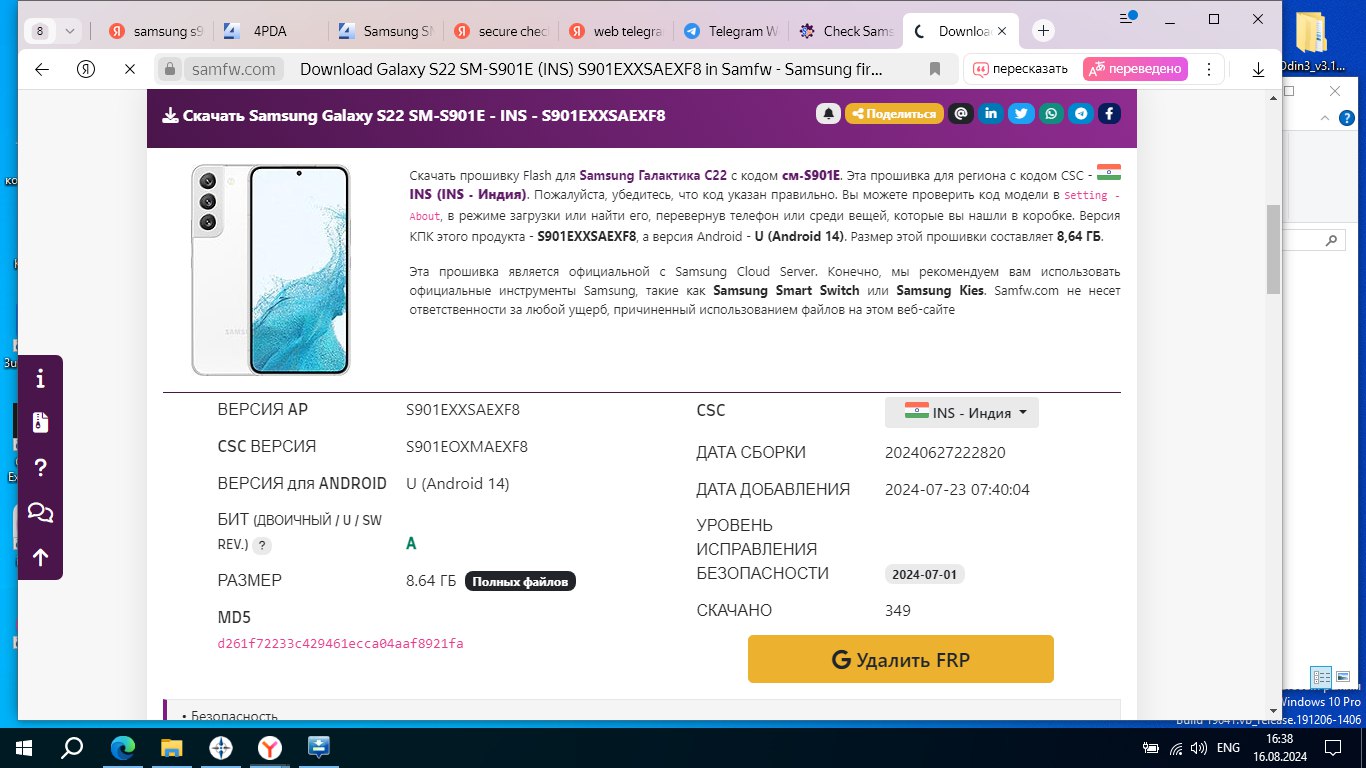Image resolution: width=1366 pixels, height=768 pixels.
Task: Click the Удалить FRP button
Action: pos(901,659)
